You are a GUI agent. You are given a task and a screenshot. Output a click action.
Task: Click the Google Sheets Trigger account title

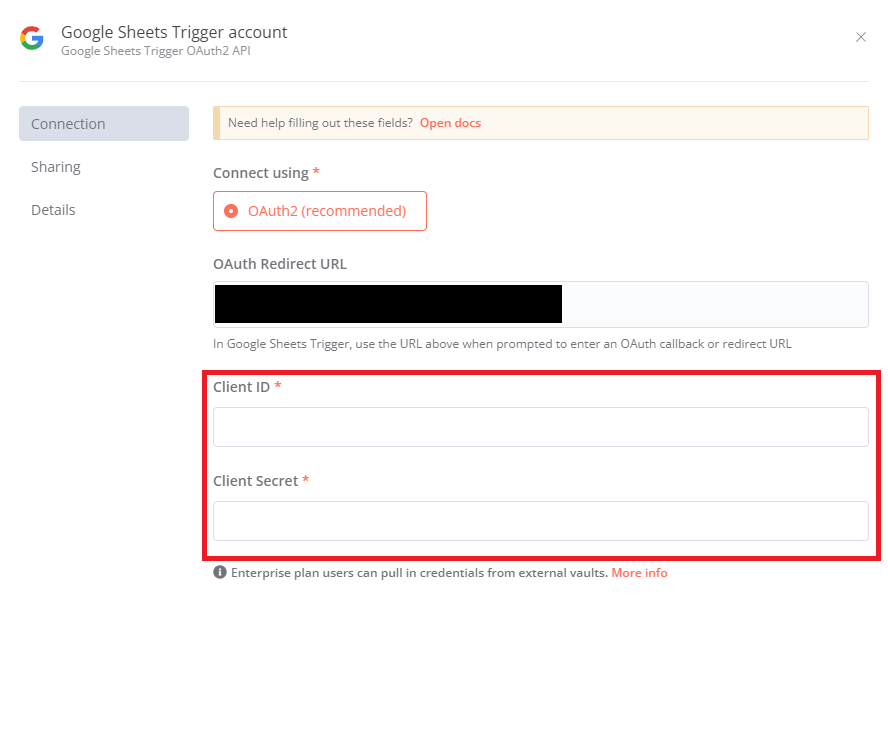pyautogui.click(x=174, y=32)
